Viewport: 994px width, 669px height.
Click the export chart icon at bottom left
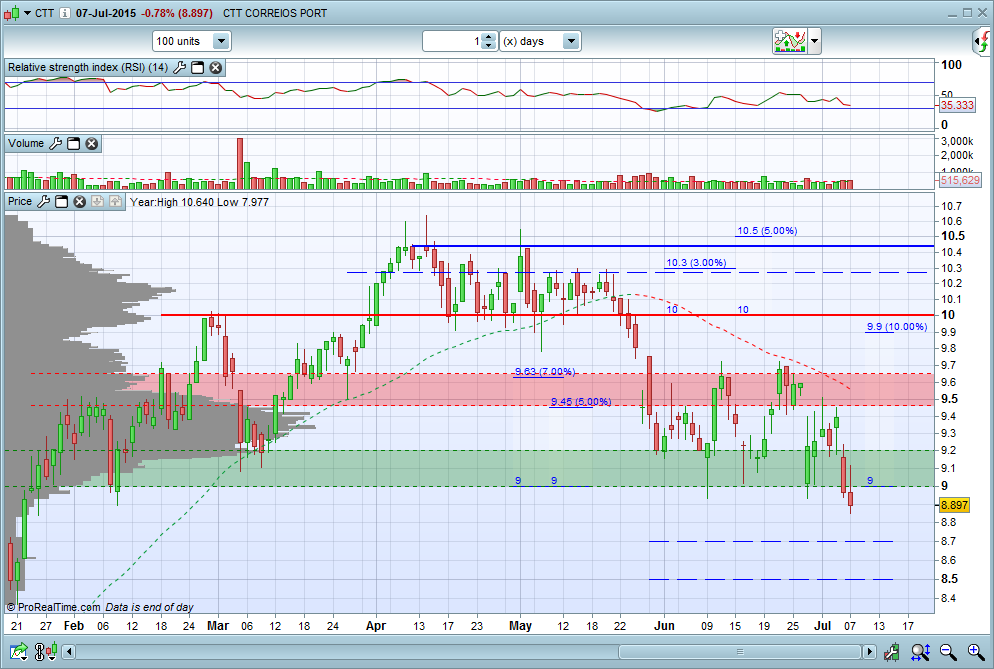[x=19, y=651]
